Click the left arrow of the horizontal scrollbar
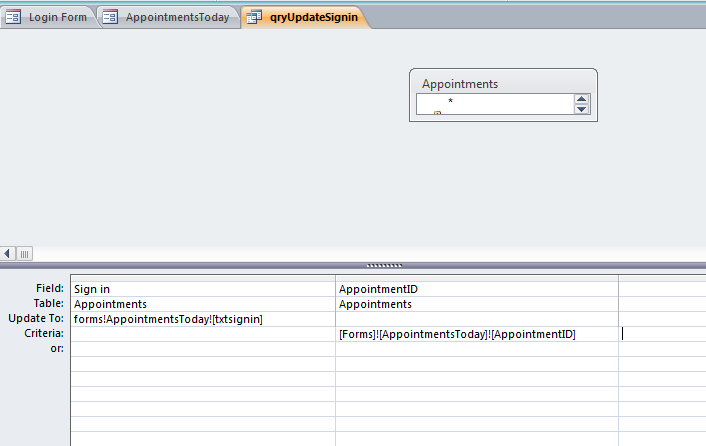 [8, 254]
